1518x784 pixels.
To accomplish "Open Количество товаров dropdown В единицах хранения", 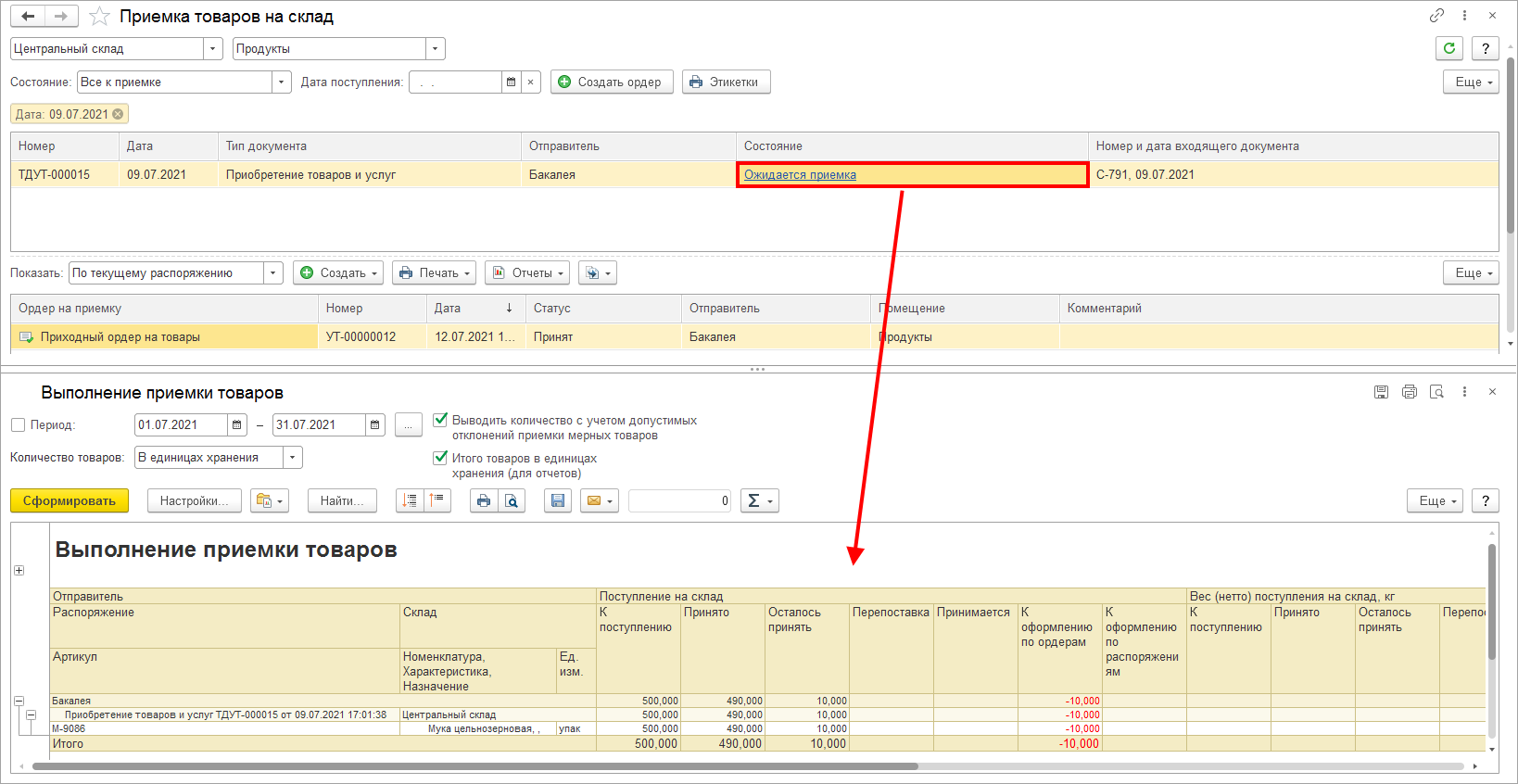I will (x=293, y=457).
